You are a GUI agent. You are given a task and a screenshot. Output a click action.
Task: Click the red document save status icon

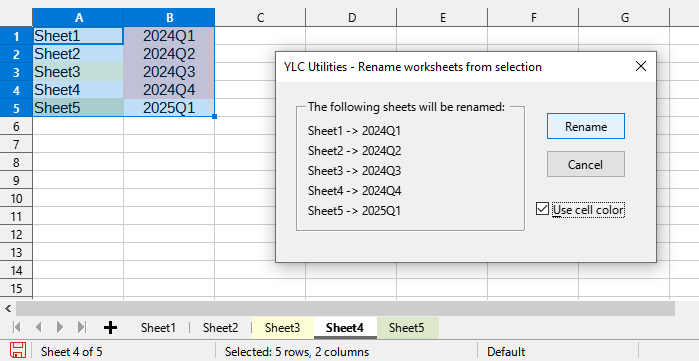click(x=18, y=351)
